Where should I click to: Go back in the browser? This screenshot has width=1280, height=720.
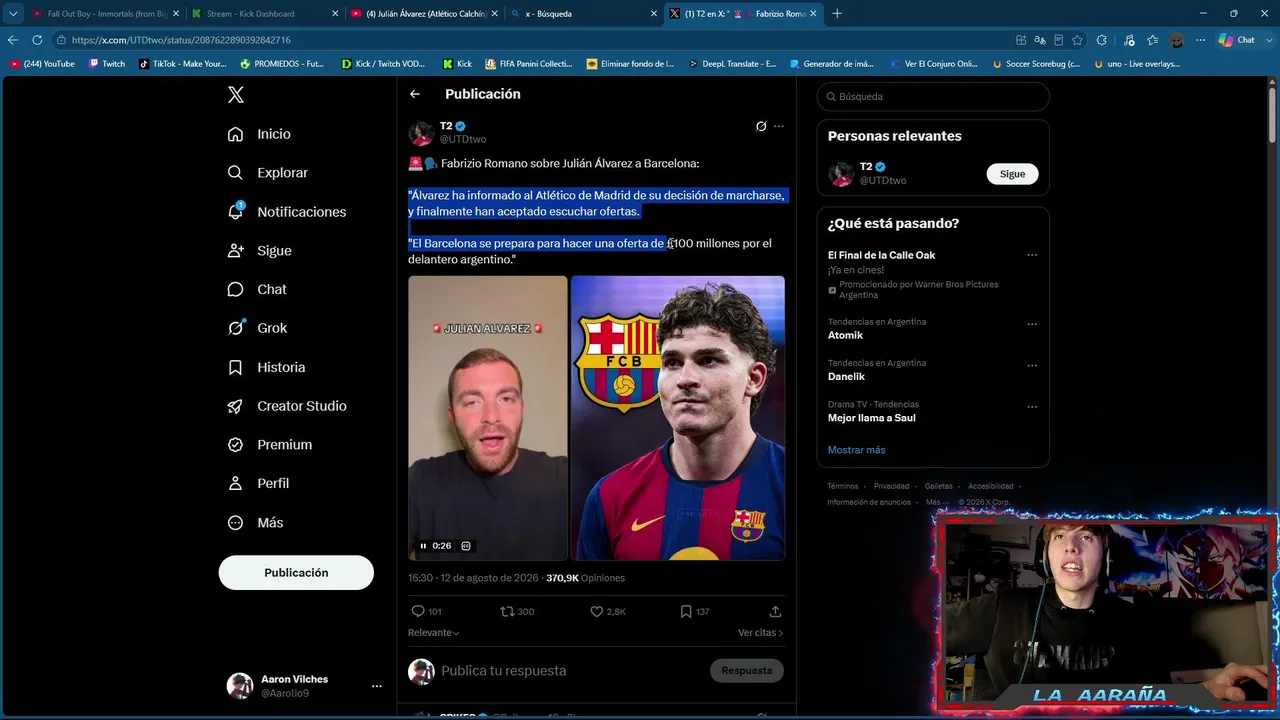coord(13,40)
